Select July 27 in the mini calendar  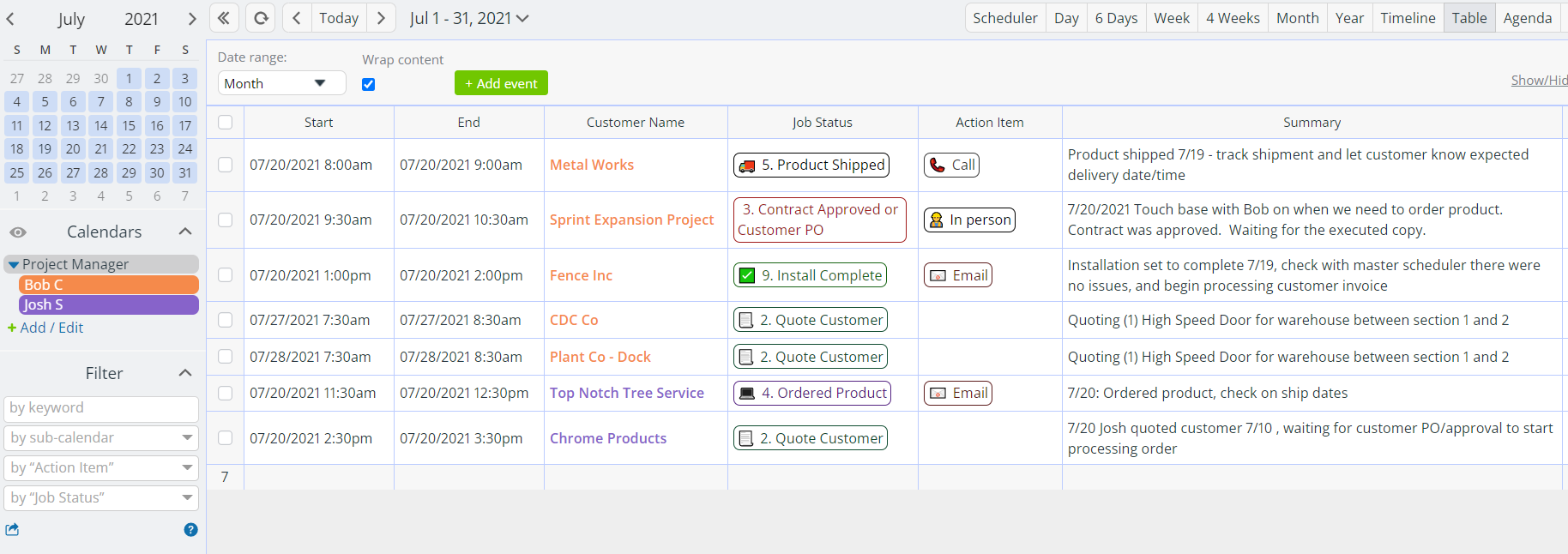(x=73, y=172)
